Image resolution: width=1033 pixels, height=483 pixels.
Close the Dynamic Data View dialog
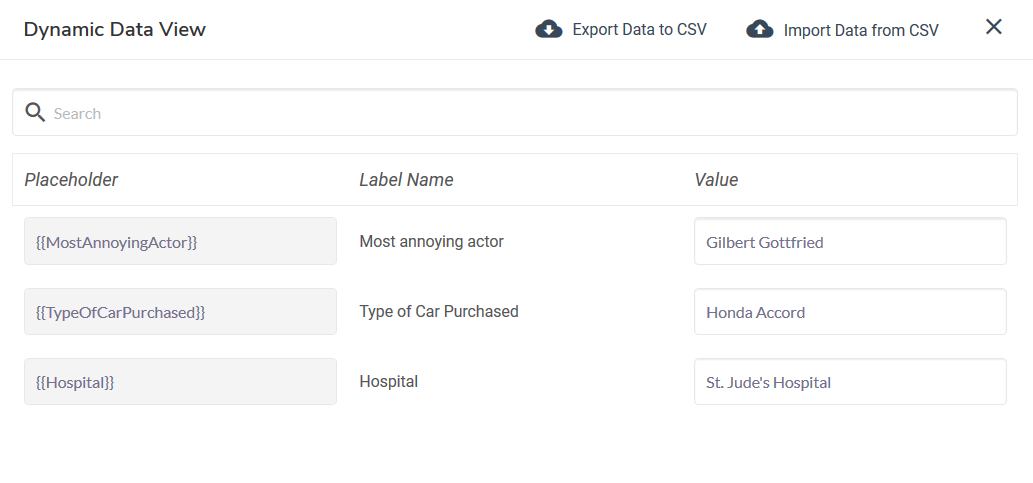point(993,27)
